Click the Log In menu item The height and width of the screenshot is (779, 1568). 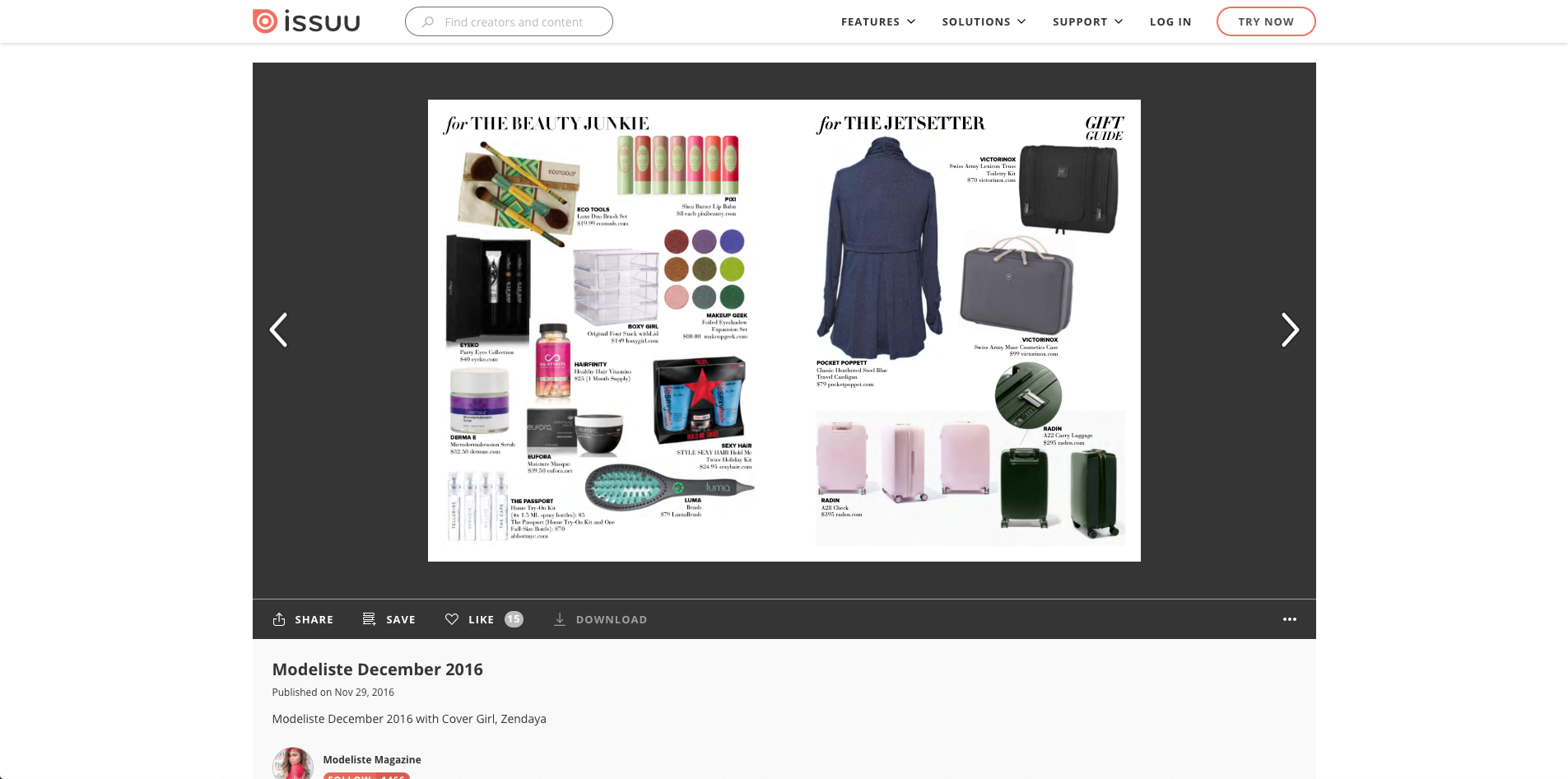[1170, 22]
